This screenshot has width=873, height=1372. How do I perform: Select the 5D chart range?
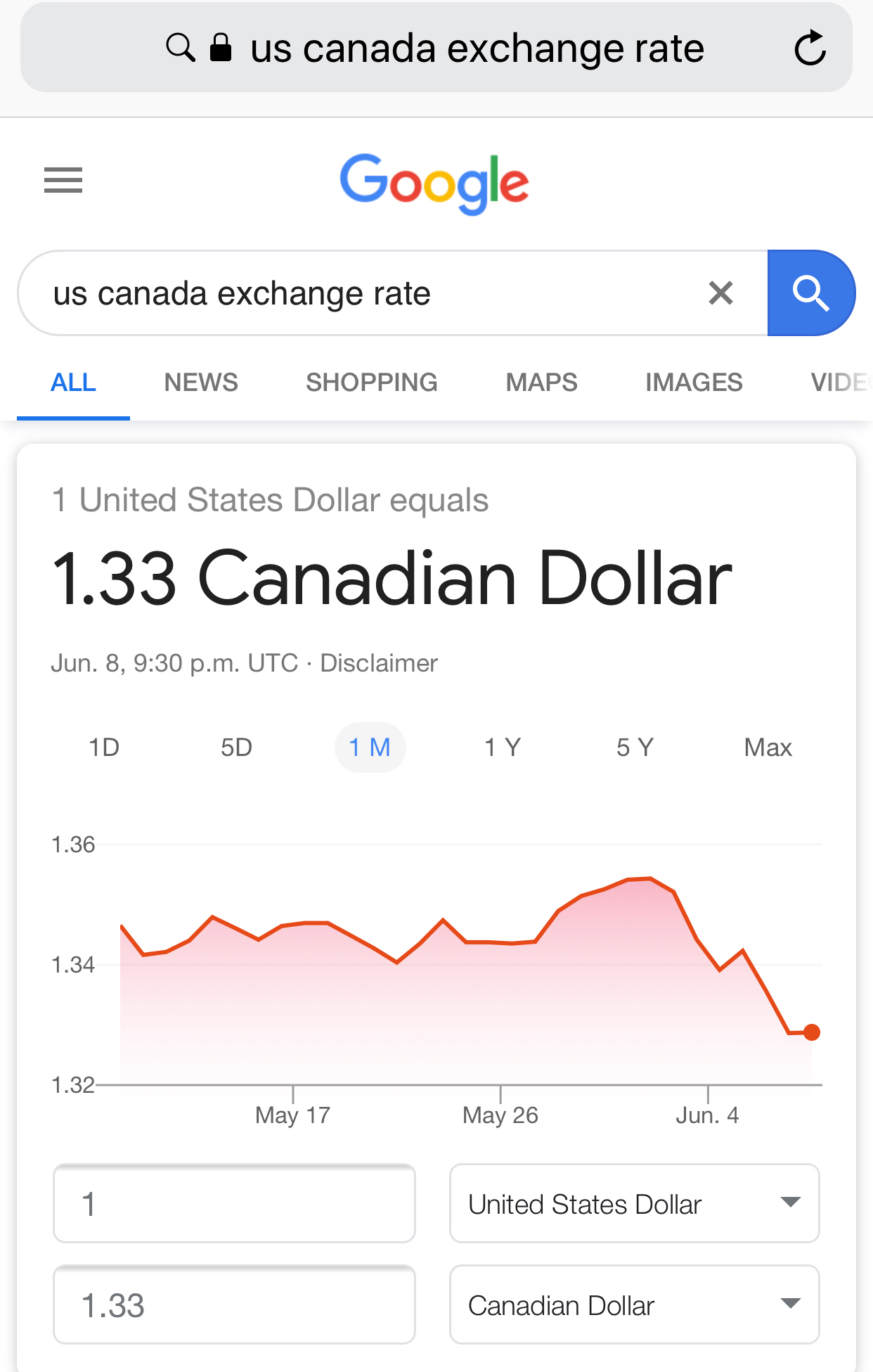(x=236, y=747)
